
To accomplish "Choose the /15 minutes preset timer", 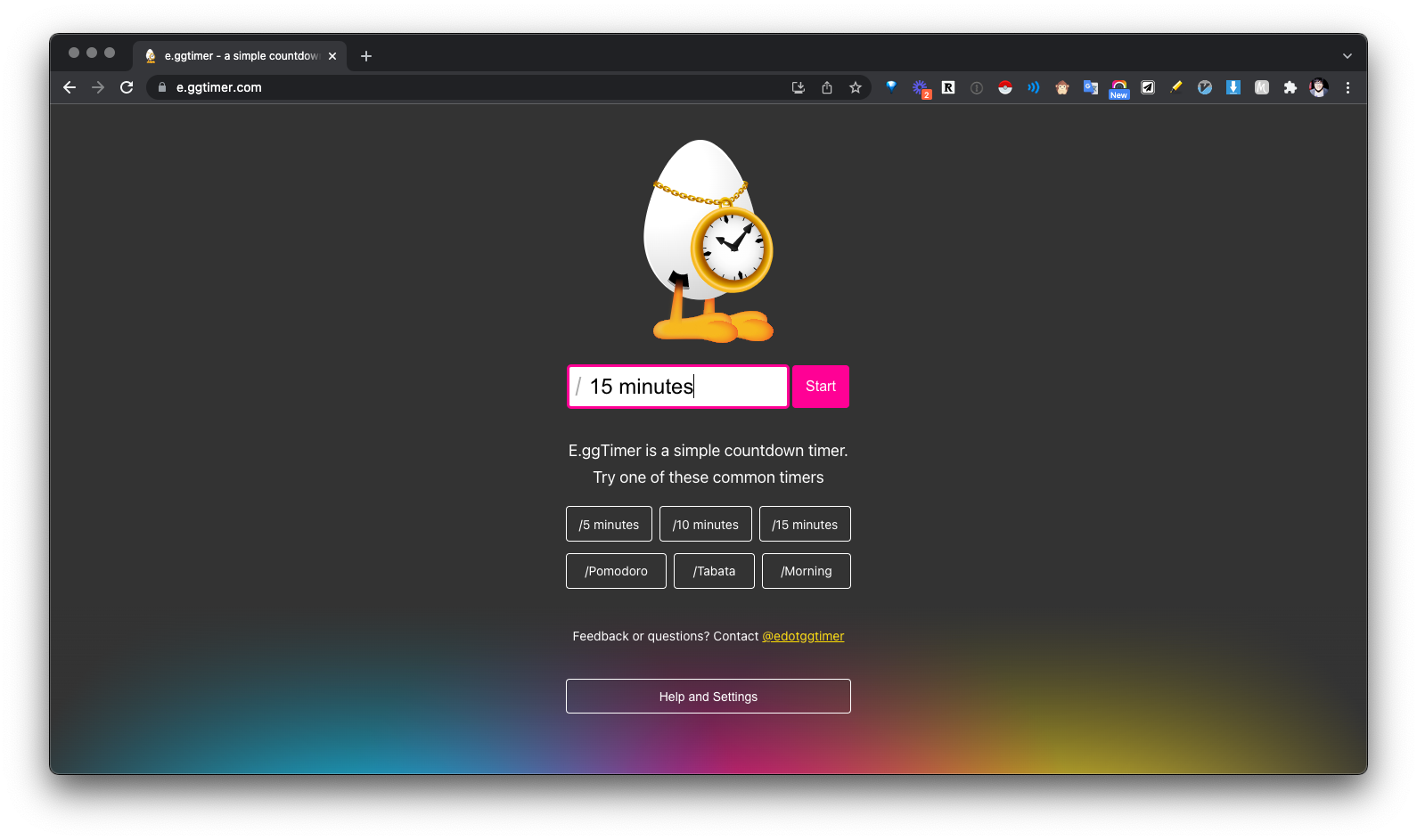I will (x=805, y=524).
